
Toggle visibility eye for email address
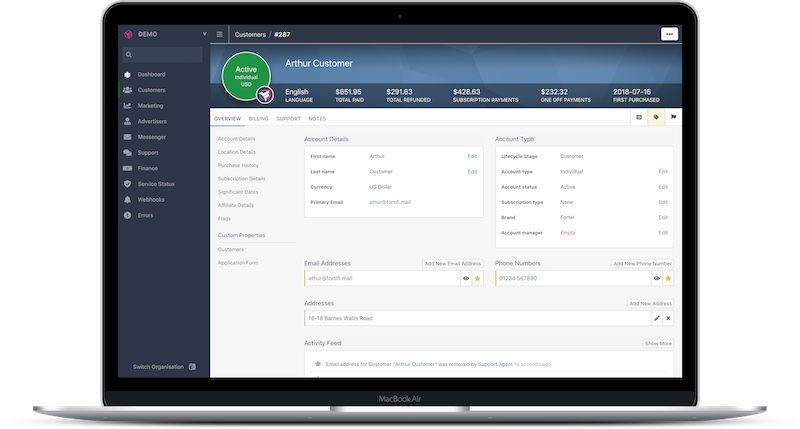pos(465,278)
